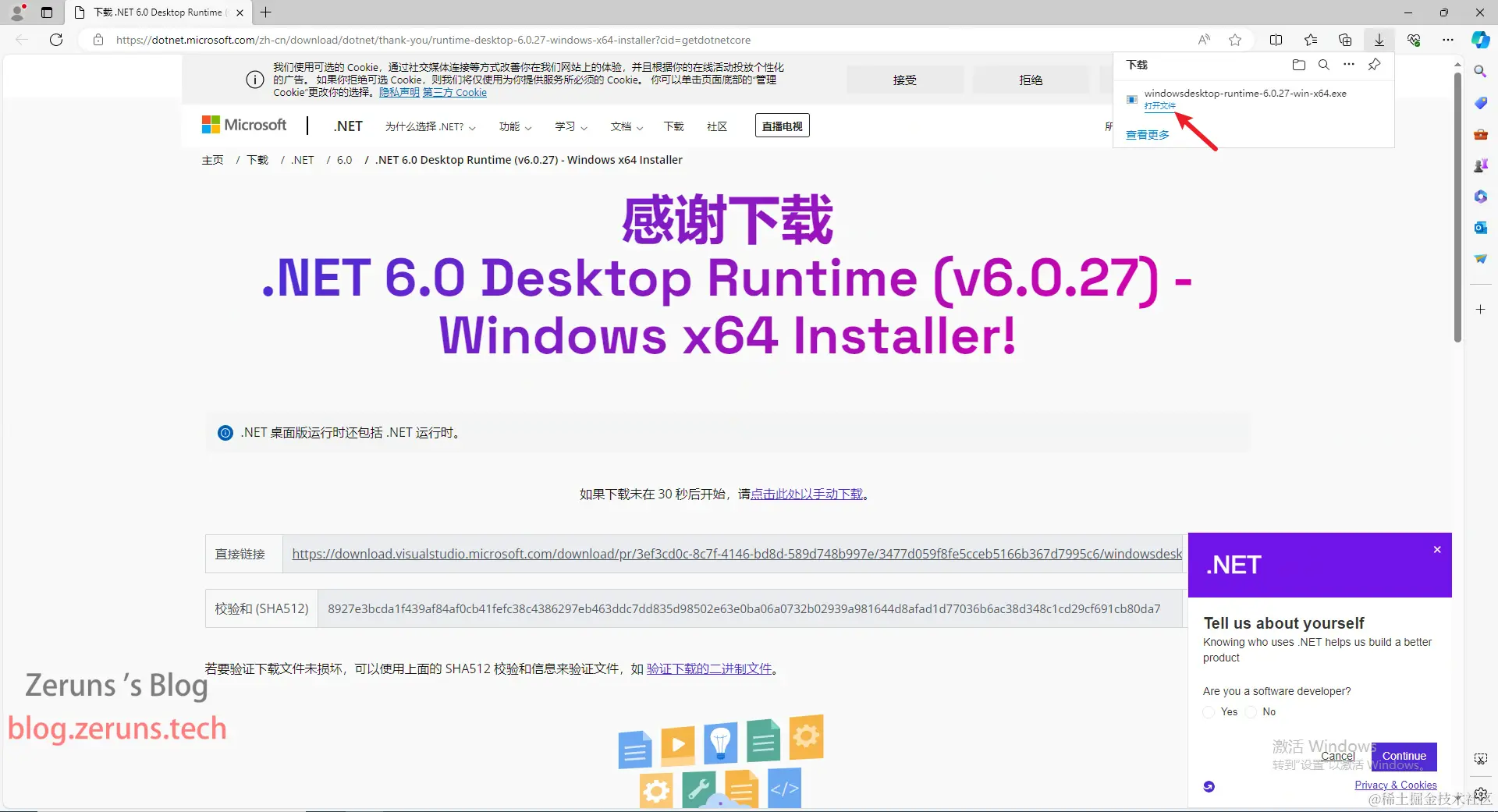1498x812 pixels.
Task: Open sidebar Games icon
Action: click(1480, 165)
